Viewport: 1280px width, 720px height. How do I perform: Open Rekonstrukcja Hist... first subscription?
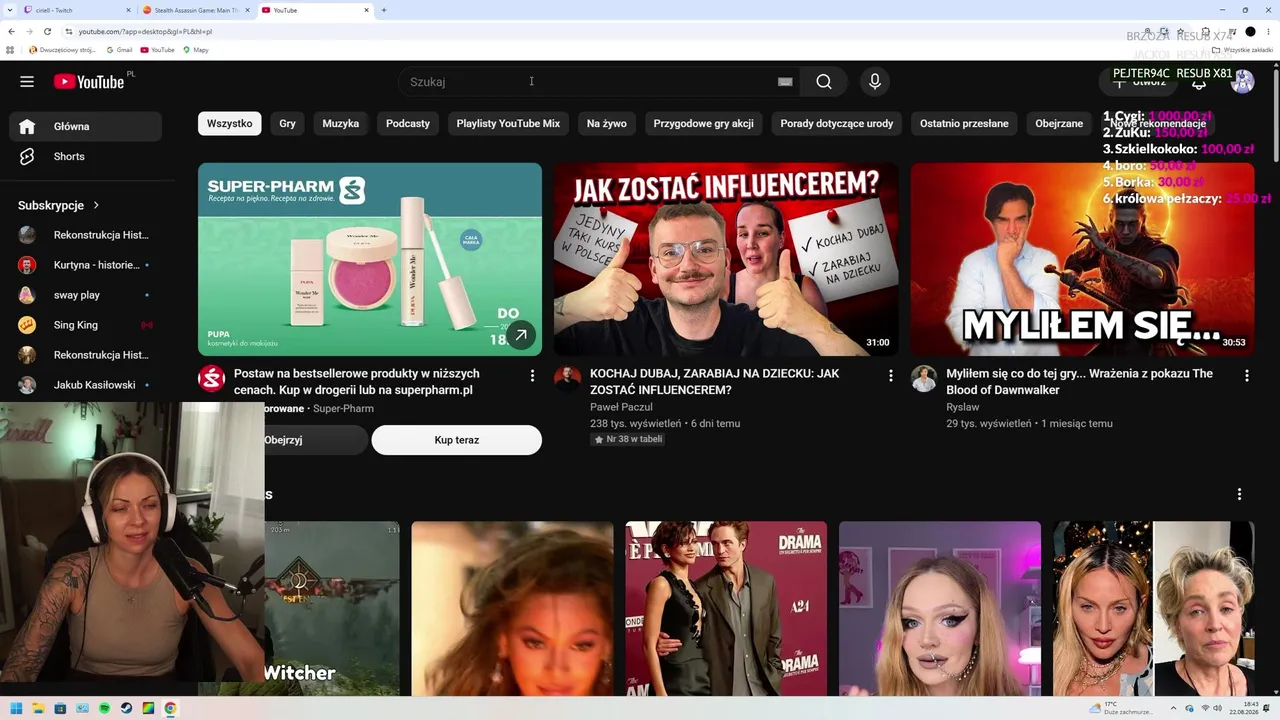86,235
